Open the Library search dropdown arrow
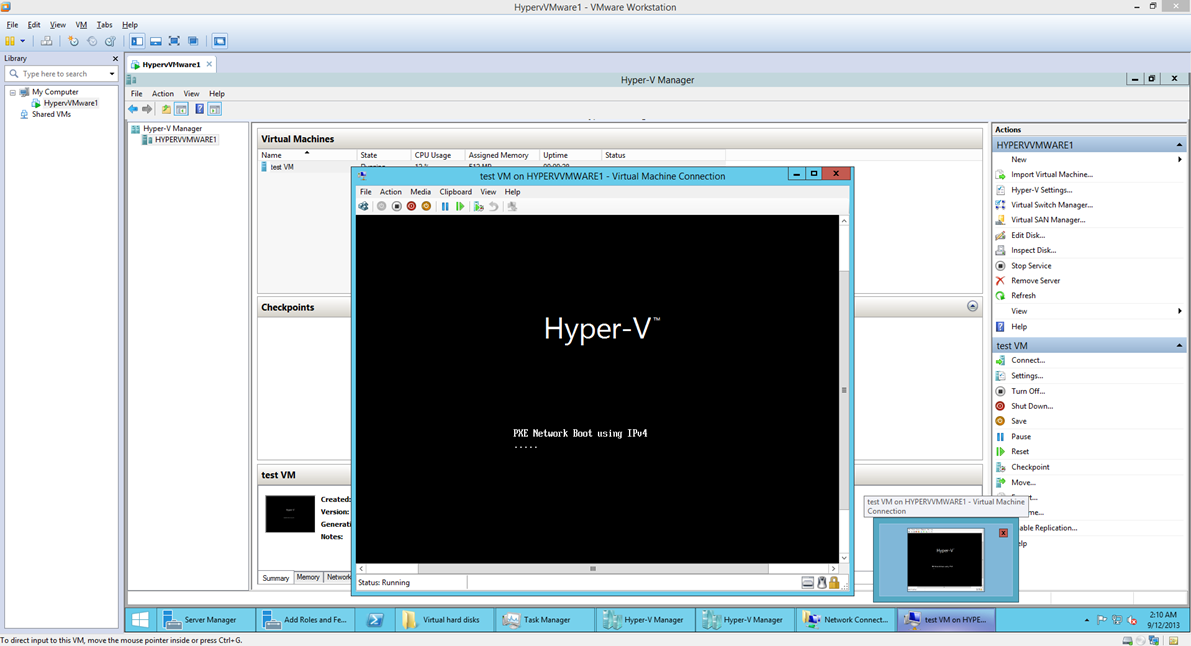Screen dimensions: 1191x646 [x=112, y=74]
